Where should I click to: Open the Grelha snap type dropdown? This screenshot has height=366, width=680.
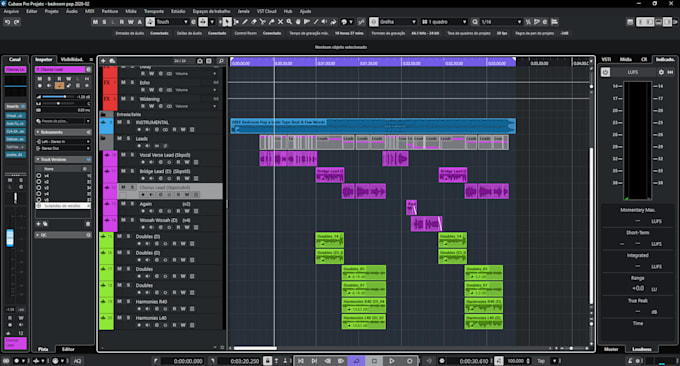[398, 22]
